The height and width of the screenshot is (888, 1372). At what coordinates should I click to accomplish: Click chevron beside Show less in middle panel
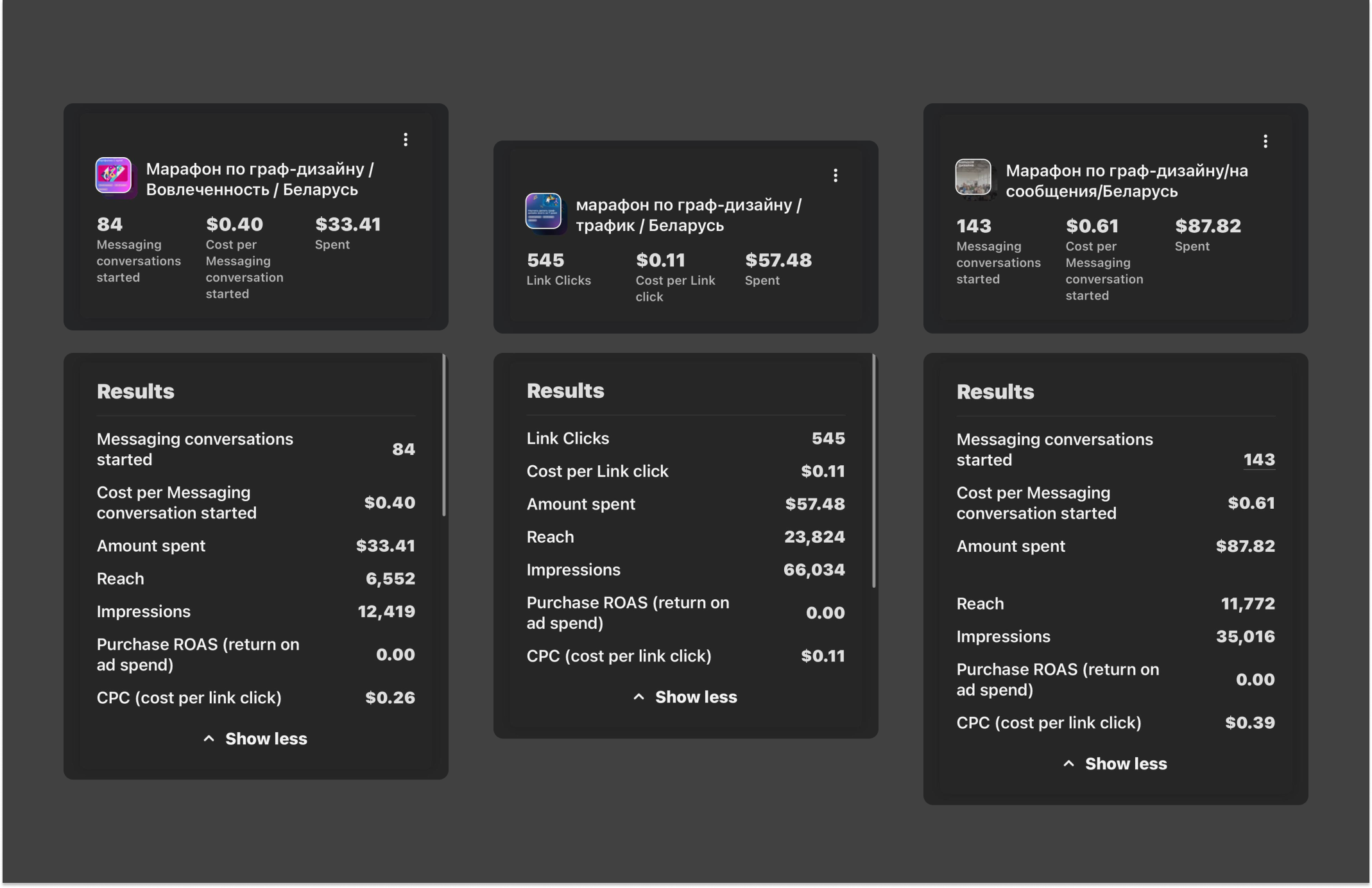(x=639, y=697)
